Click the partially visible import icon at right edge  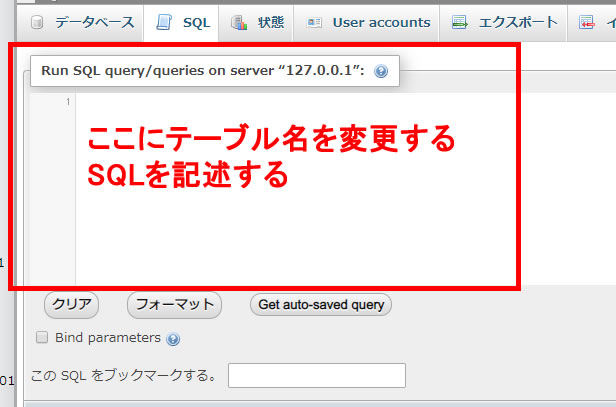pos(586,22)
